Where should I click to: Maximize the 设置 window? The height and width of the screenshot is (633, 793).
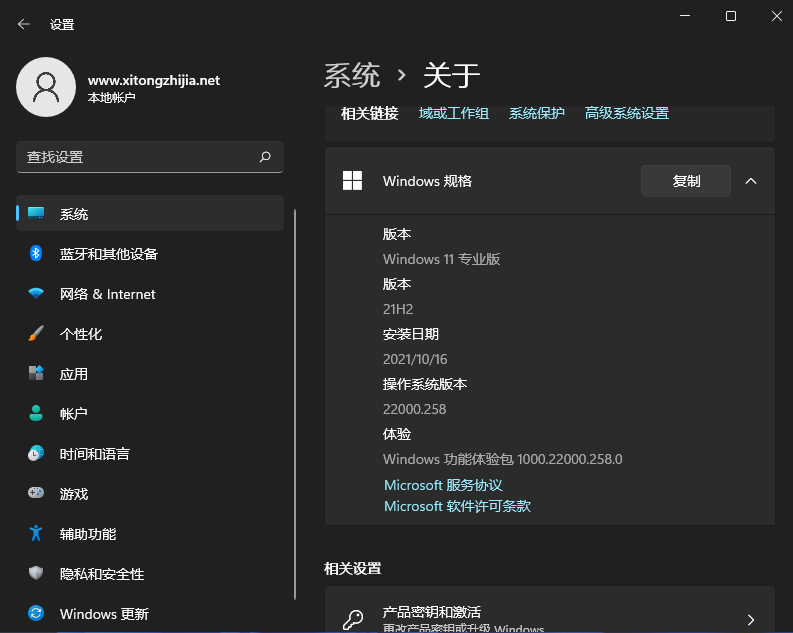click(731, 16)
